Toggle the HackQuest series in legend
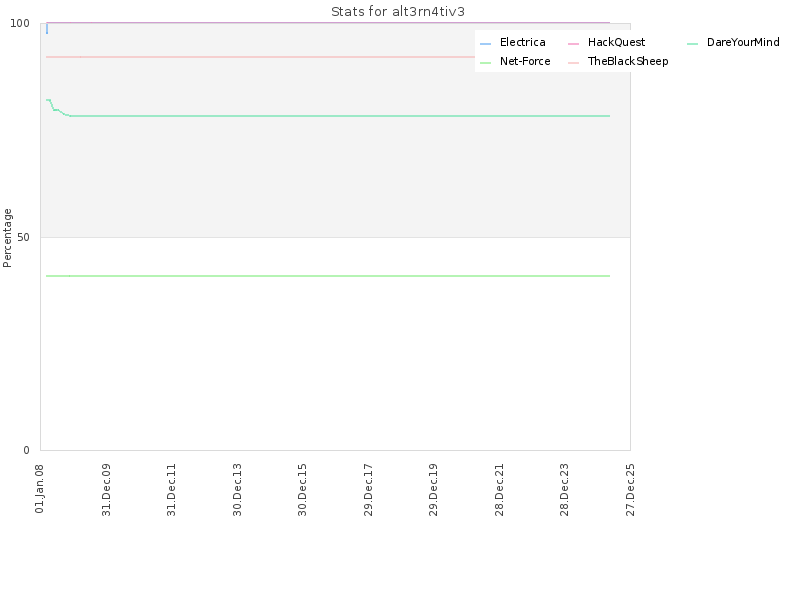800x600 pixels. pyautogui.click(x=606, y=42)
